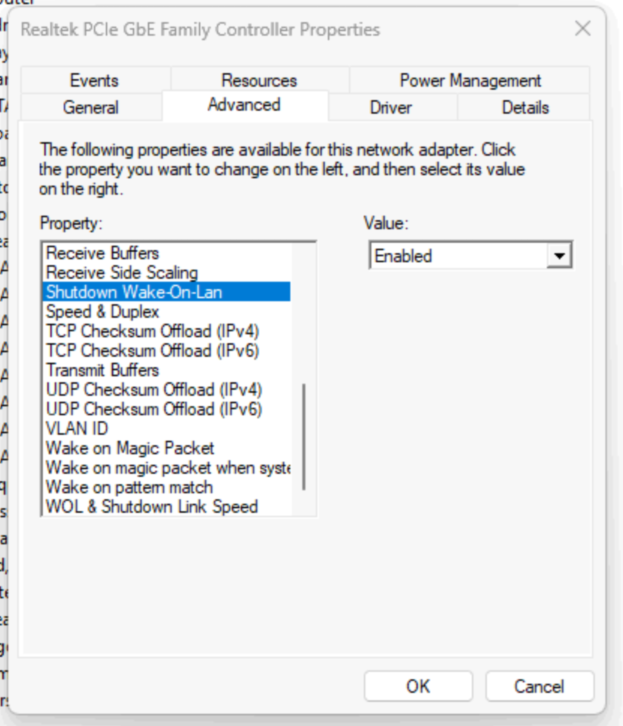Screen dimensions: 623x726
Task: Go to the Details tab
Action: [525, 107]
